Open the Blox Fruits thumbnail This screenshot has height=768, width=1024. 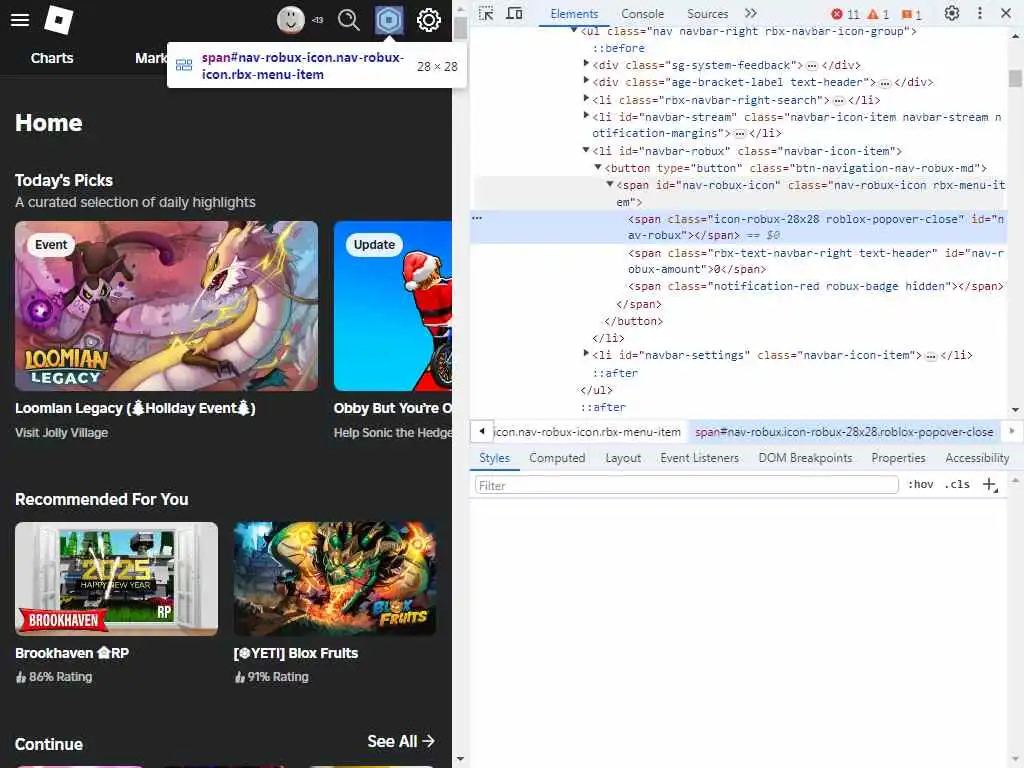(335, 579)
